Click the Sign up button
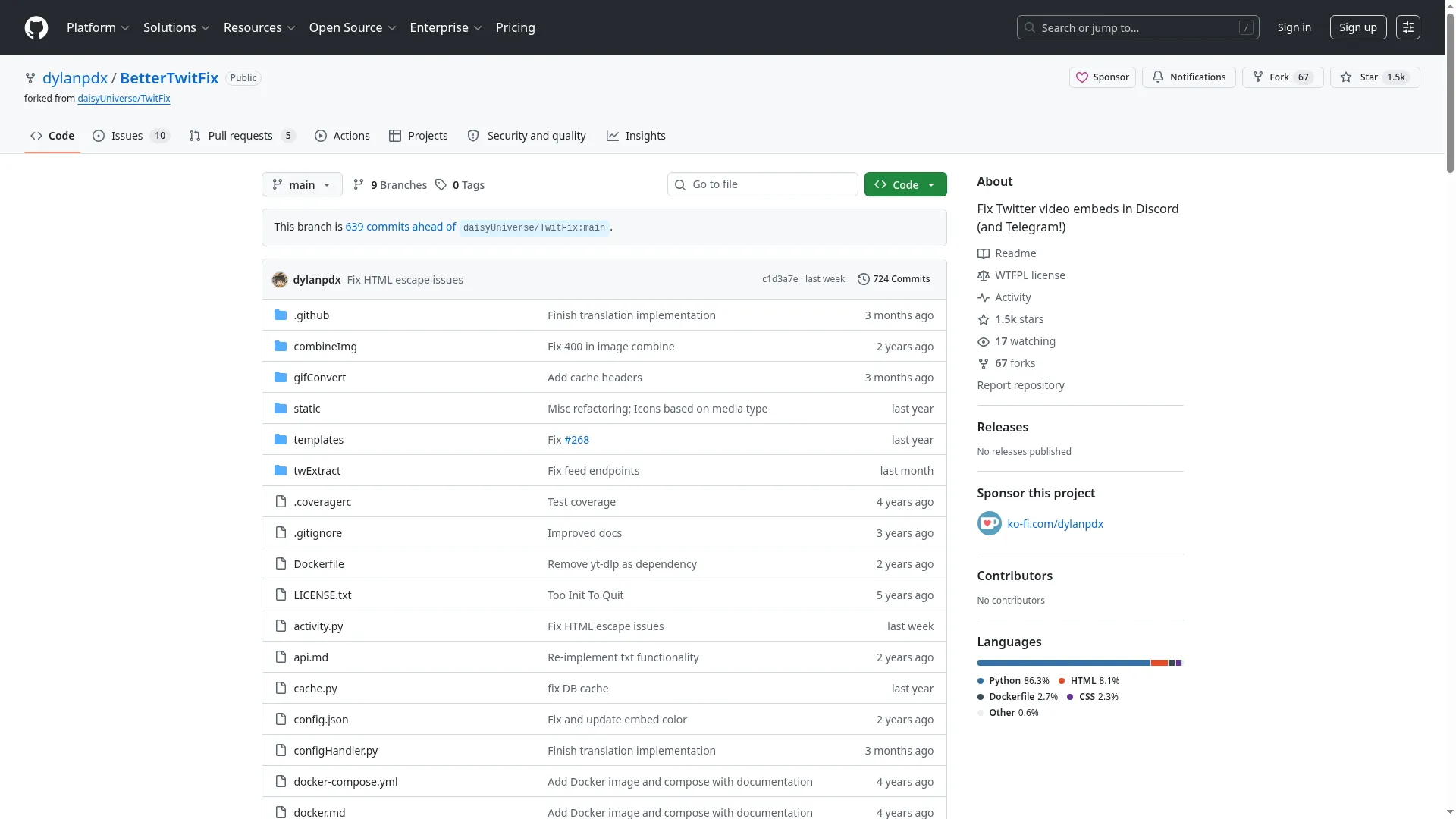 [x=1358, y=27]
